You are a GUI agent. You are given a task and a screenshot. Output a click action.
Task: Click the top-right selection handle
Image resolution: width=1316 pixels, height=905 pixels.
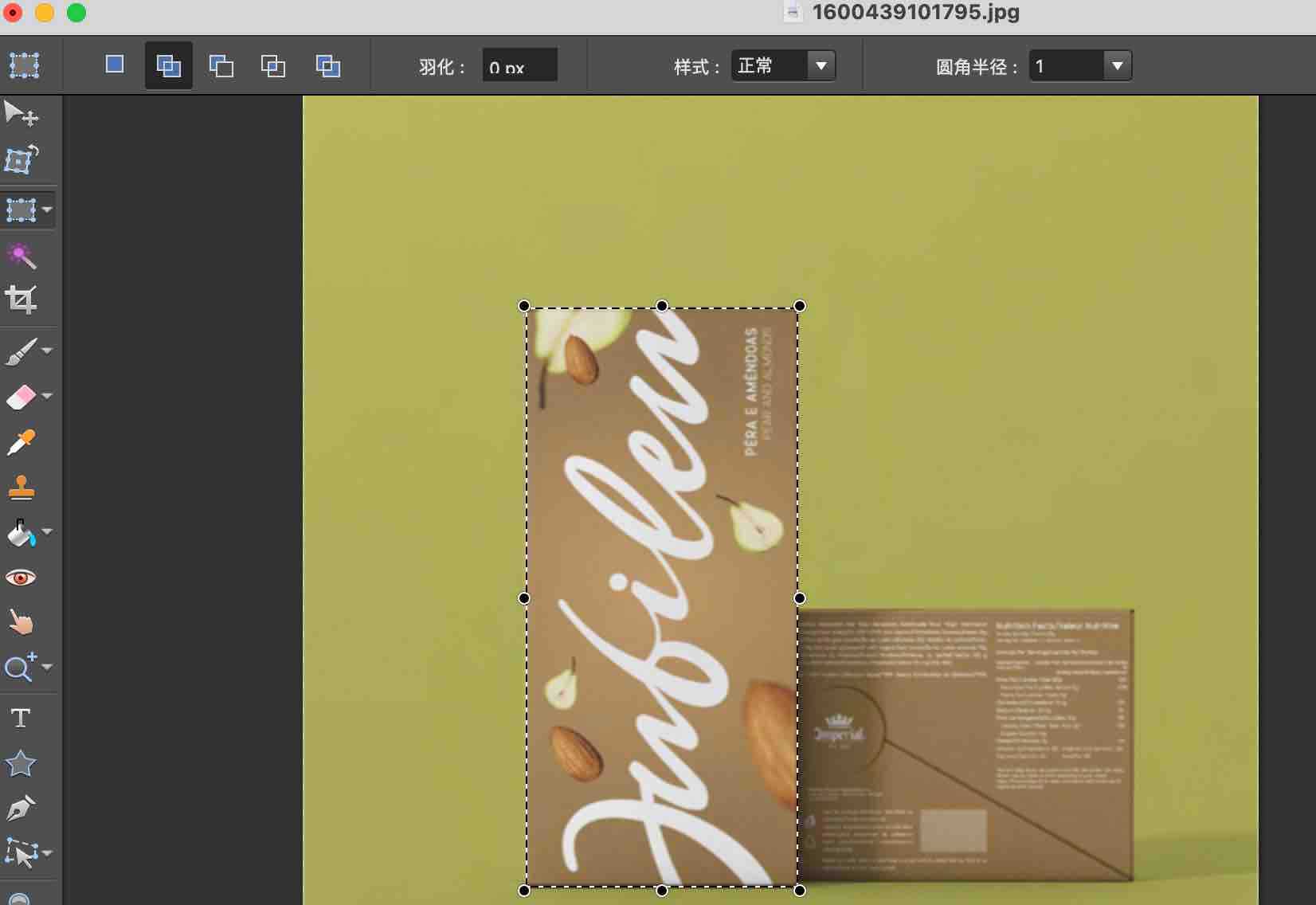point(800,306)
